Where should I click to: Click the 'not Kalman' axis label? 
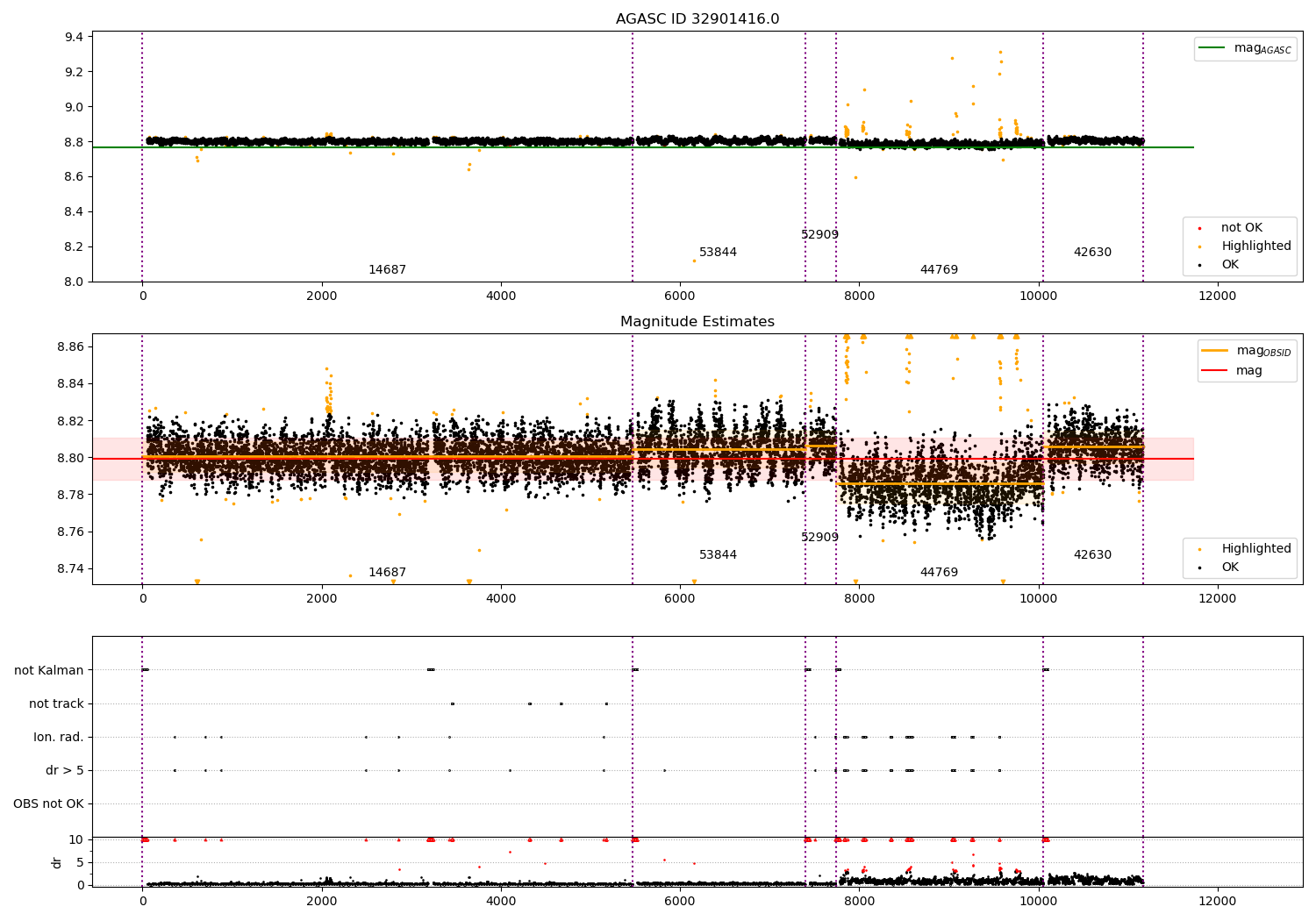[x=49, y=671]
